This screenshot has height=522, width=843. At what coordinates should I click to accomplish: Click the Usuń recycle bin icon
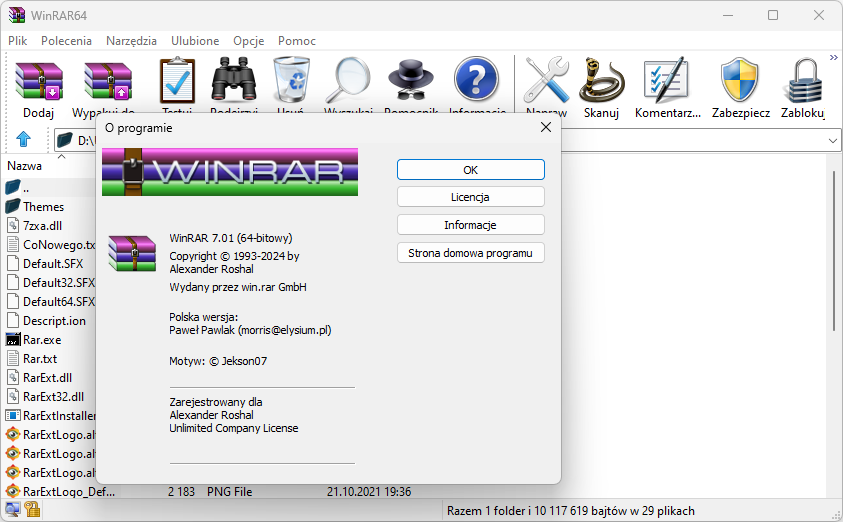pos(291,80)
